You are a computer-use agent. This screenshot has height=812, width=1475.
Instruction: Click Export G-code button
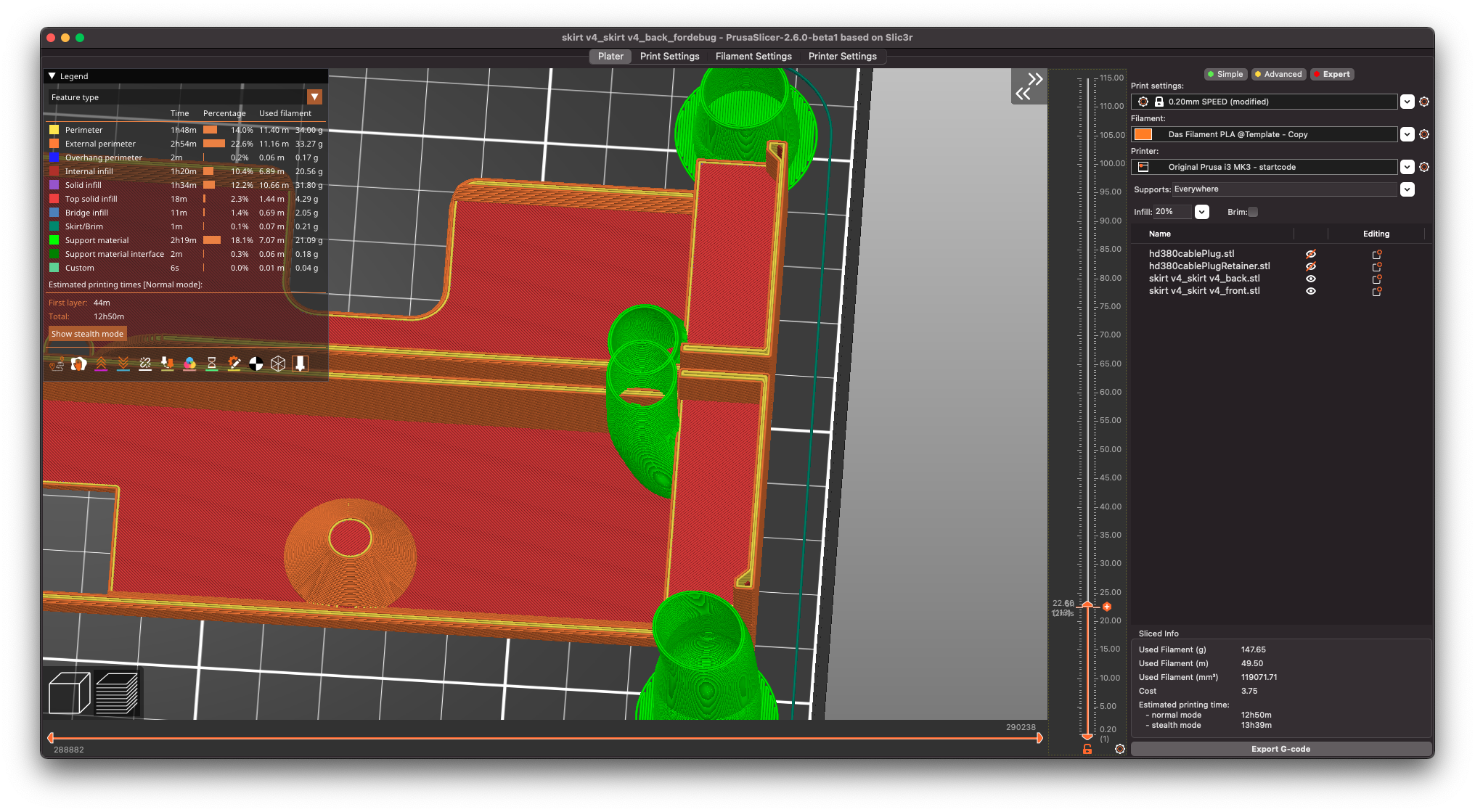pos(1280,749)
